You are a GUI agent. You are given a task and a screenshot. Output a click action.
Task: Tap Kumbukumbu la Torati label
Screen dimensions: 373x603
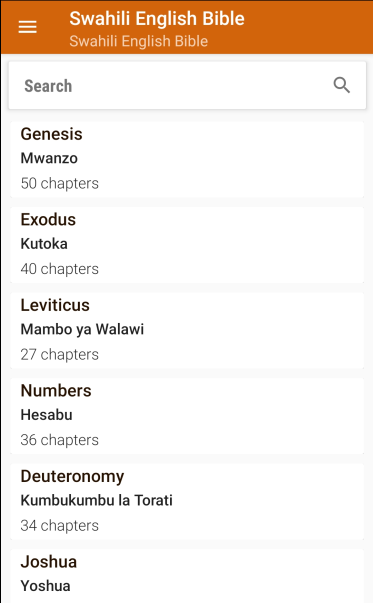[97, 500]
